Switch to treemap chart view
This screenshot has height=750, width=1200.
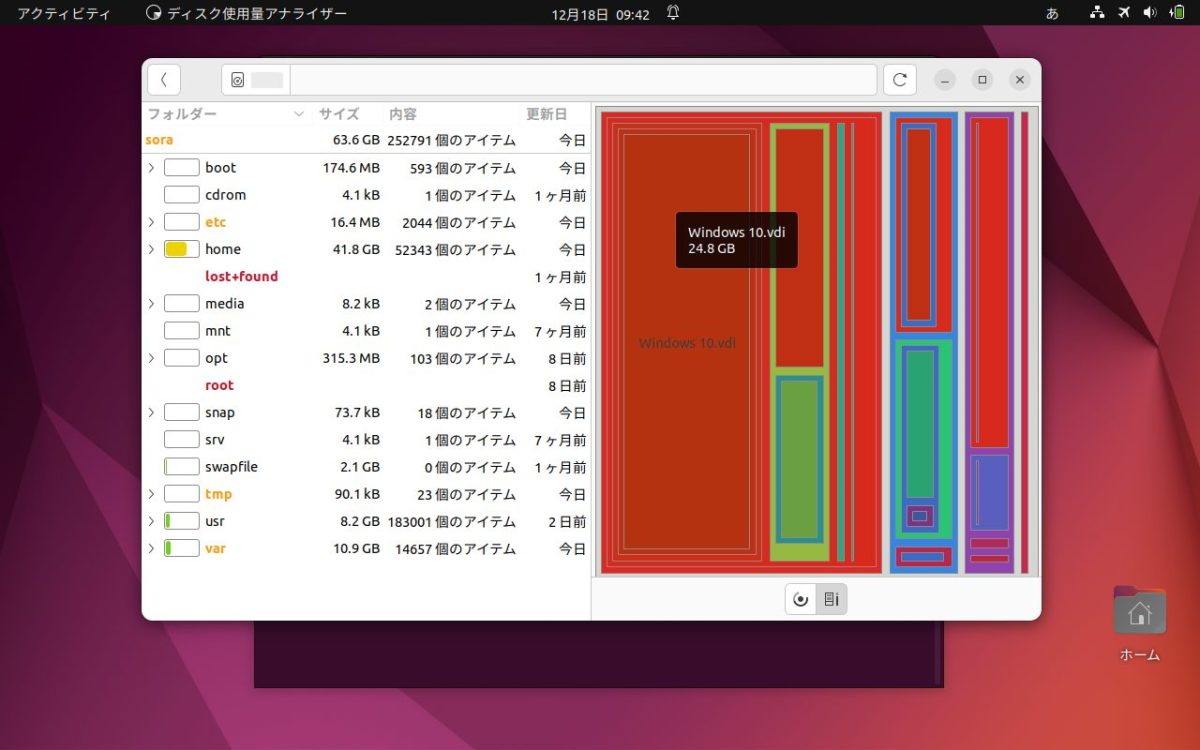[x=831, y=599]
